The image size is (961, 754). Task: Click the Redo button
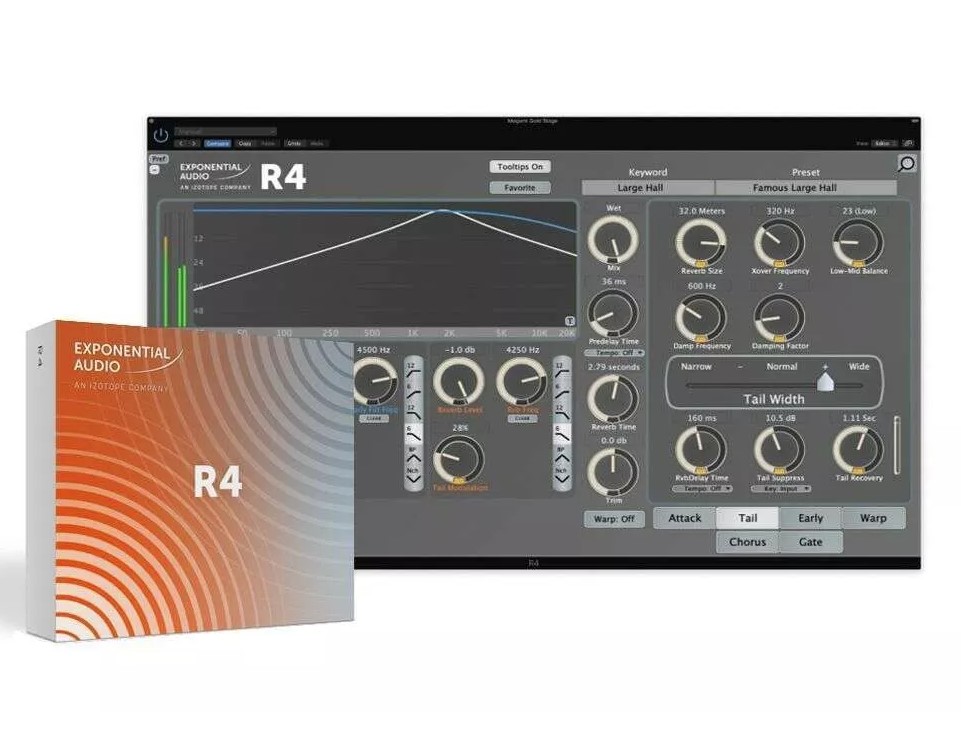coord(317,143)
